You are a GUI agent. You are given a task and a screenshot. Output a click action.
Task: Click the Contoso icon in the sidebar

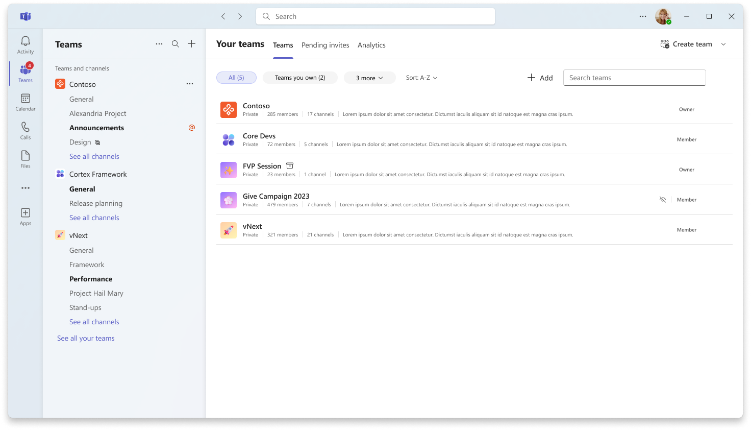click(x=60, y=84)
